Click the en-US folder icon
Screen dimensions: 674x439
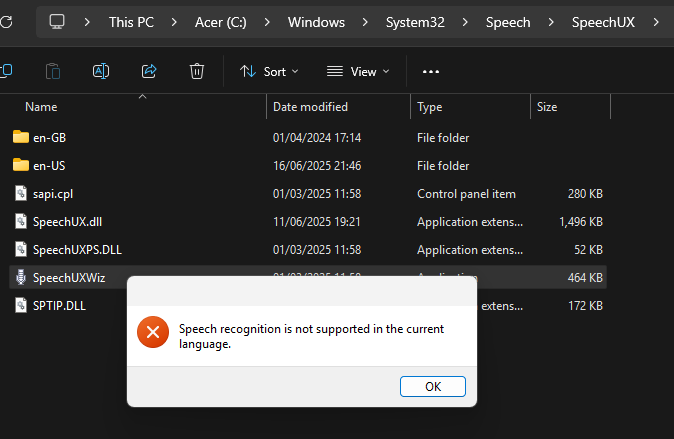[21, 165]
